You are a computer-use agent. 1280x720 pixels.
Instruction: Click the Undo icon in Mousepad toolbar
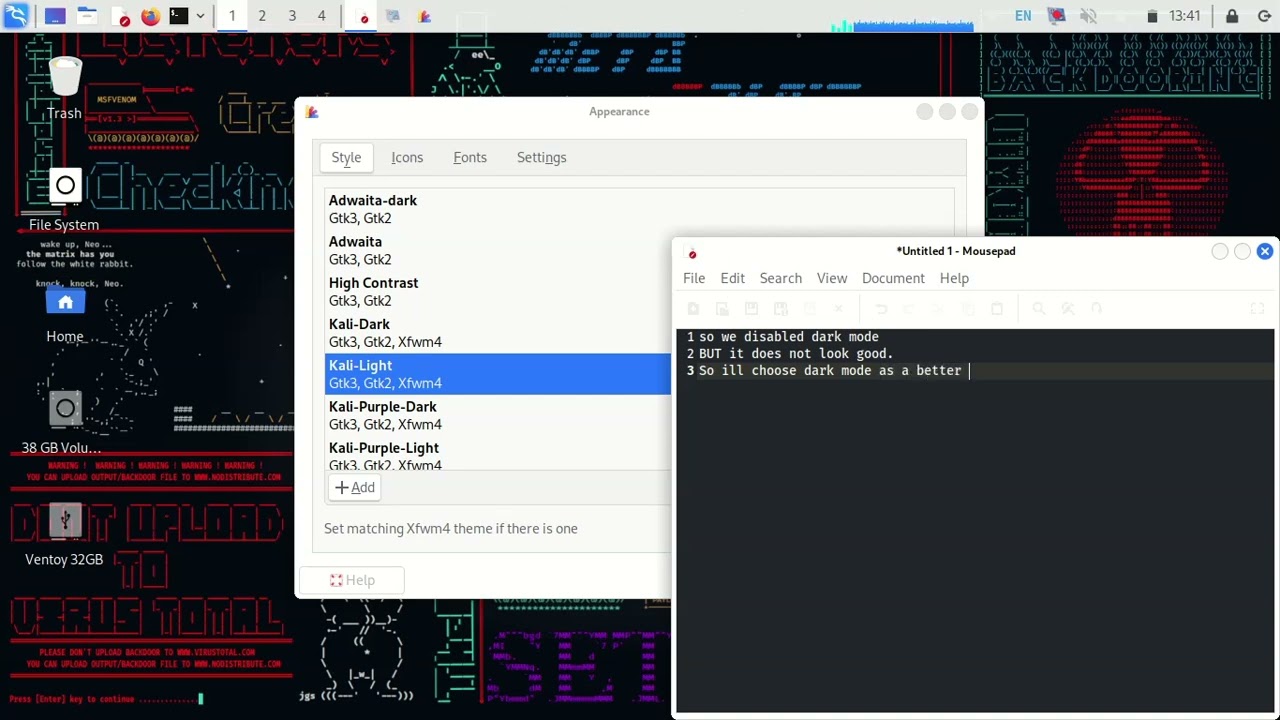coord(881,309)
